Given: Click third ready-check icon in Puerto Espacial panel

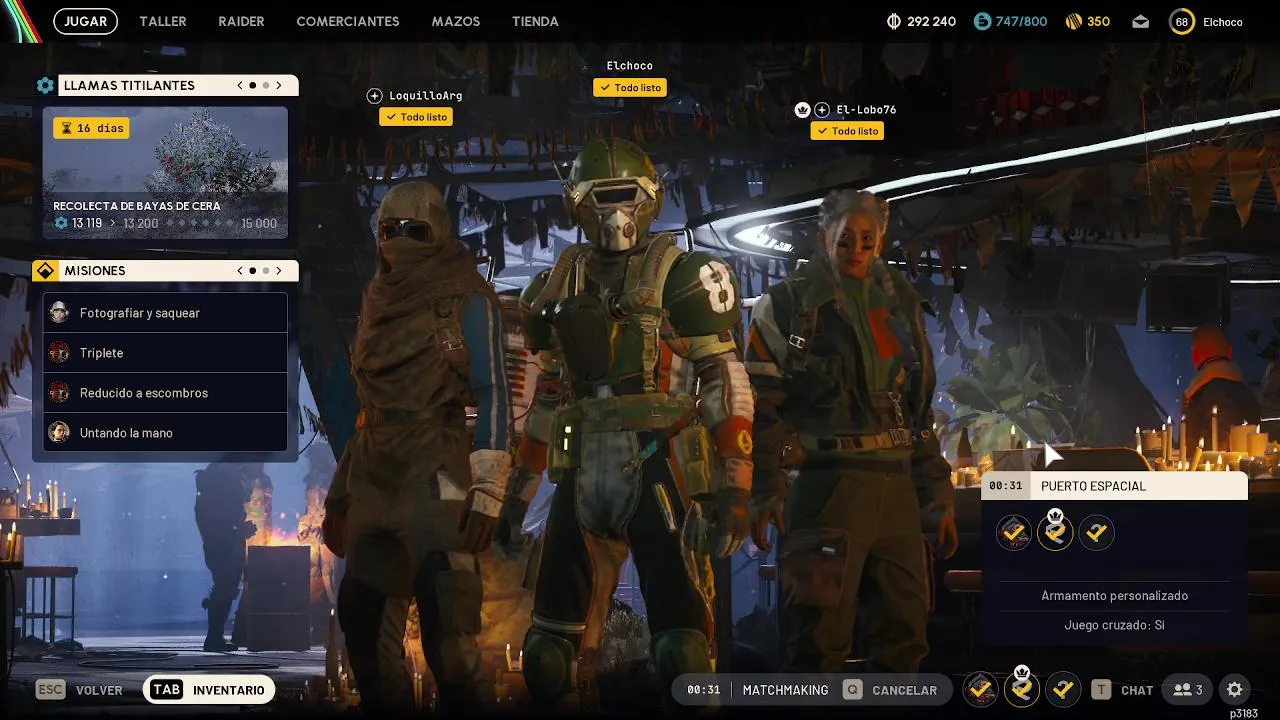Looking at the screenshot, I should pos(1097,533).
